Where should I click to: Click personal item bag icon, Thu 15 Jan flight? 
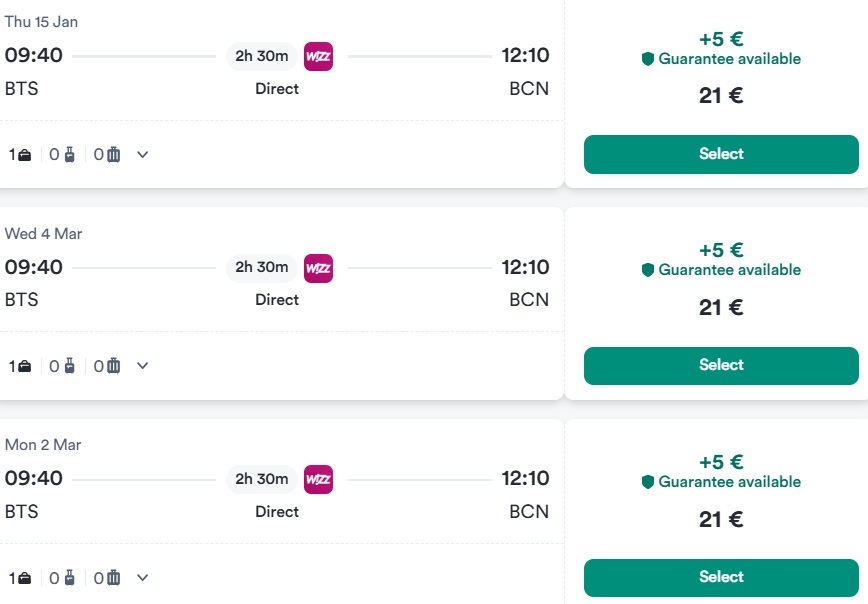(x=25, y=155)
